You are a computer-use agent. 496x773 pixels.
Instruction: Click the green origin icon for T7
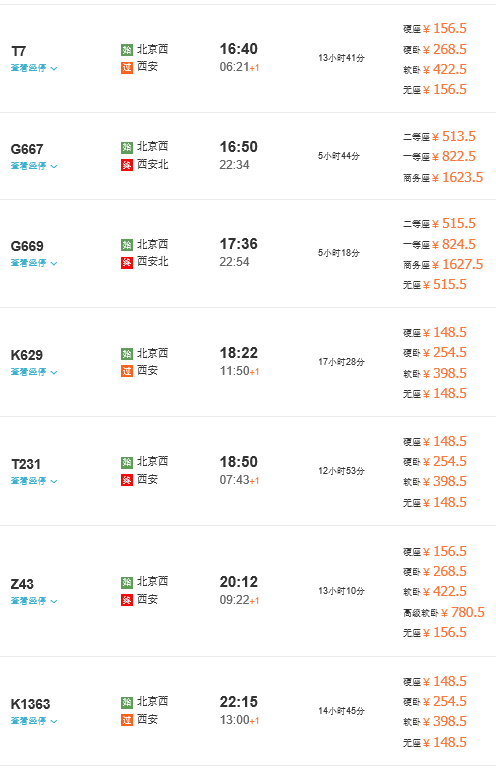pos(127,50)
